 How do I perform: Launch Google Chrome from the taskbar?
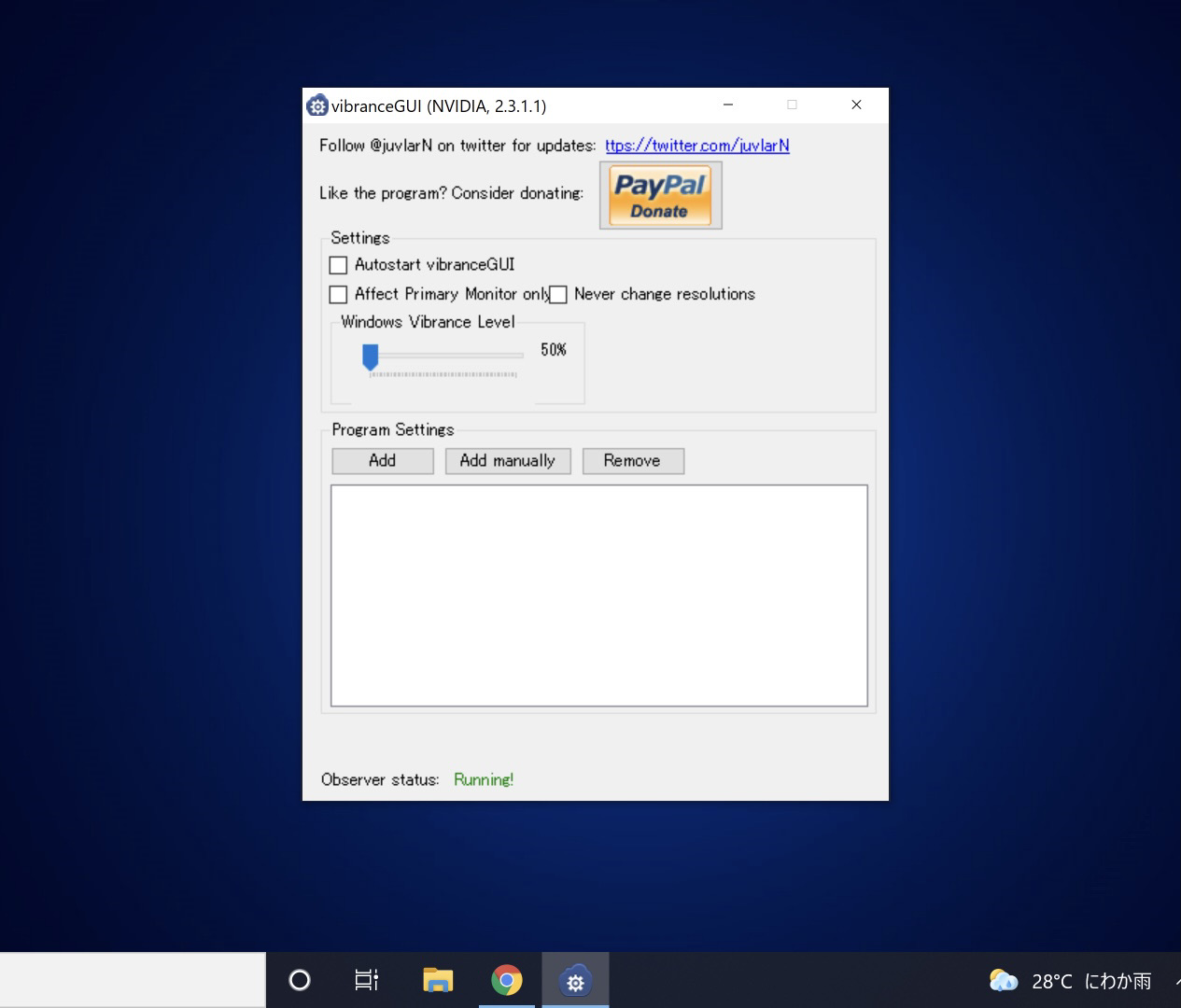(506, 980)
